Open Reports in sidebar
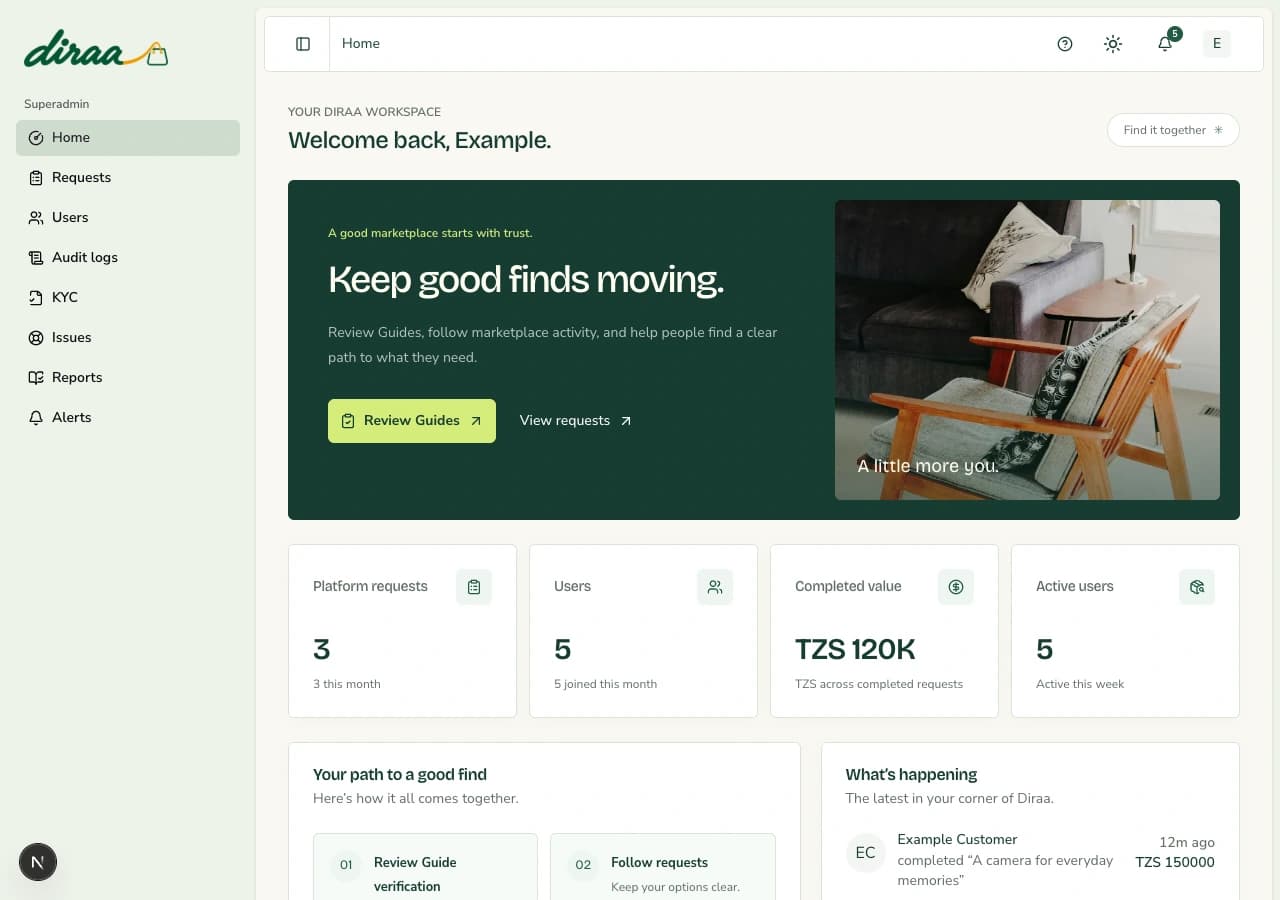 [x=128, y=378]
